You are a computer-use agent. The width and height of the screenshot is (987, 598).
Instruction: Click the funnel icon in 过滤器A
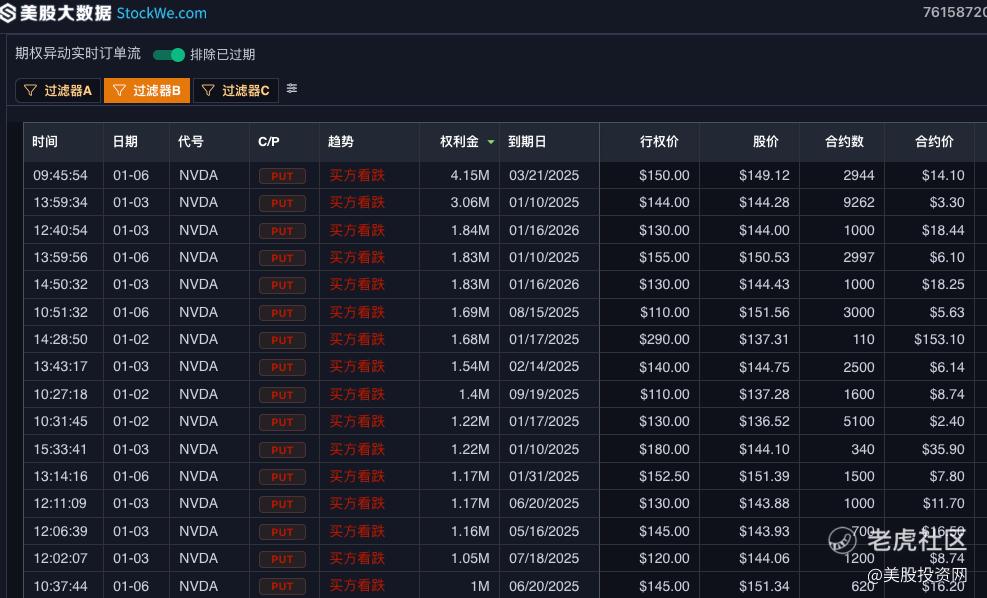(x=30, y=91)
